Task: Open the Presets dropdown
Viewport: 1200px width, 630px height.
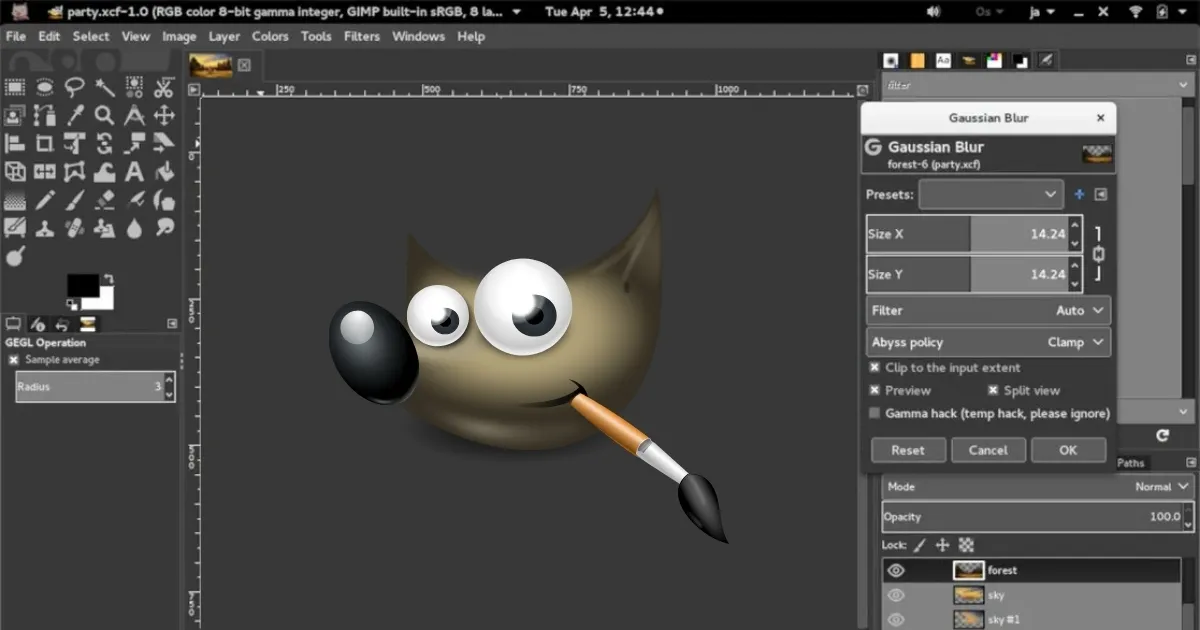Action: tap(991, 194)
